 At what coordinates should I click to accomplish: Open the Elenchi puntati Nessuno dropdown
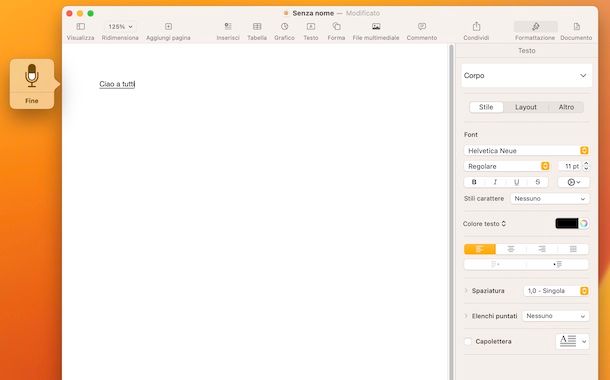click(x=556, y=316)
